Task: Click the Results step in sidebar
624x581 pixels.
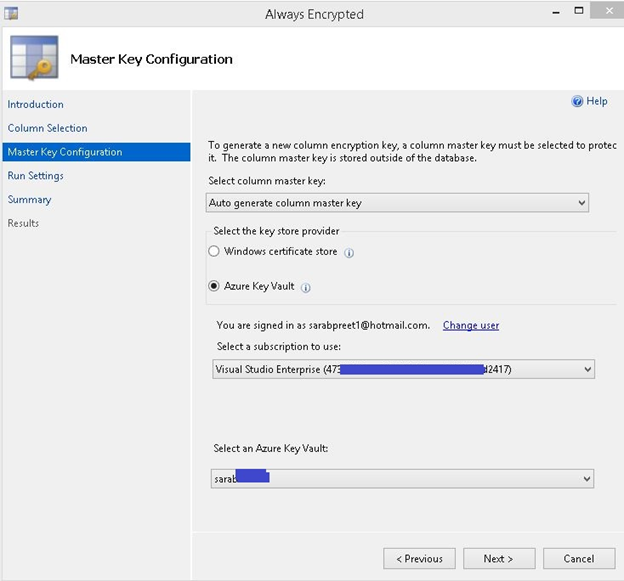Action: click(23, 223)
